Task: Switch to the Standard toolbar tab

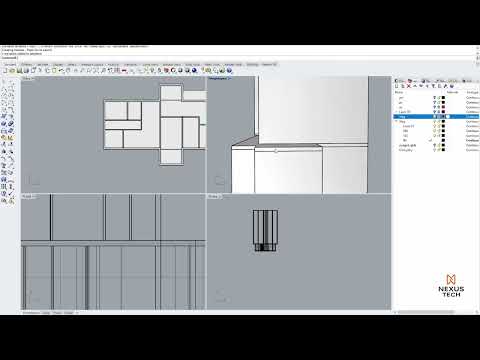Action: click(10, 64)
